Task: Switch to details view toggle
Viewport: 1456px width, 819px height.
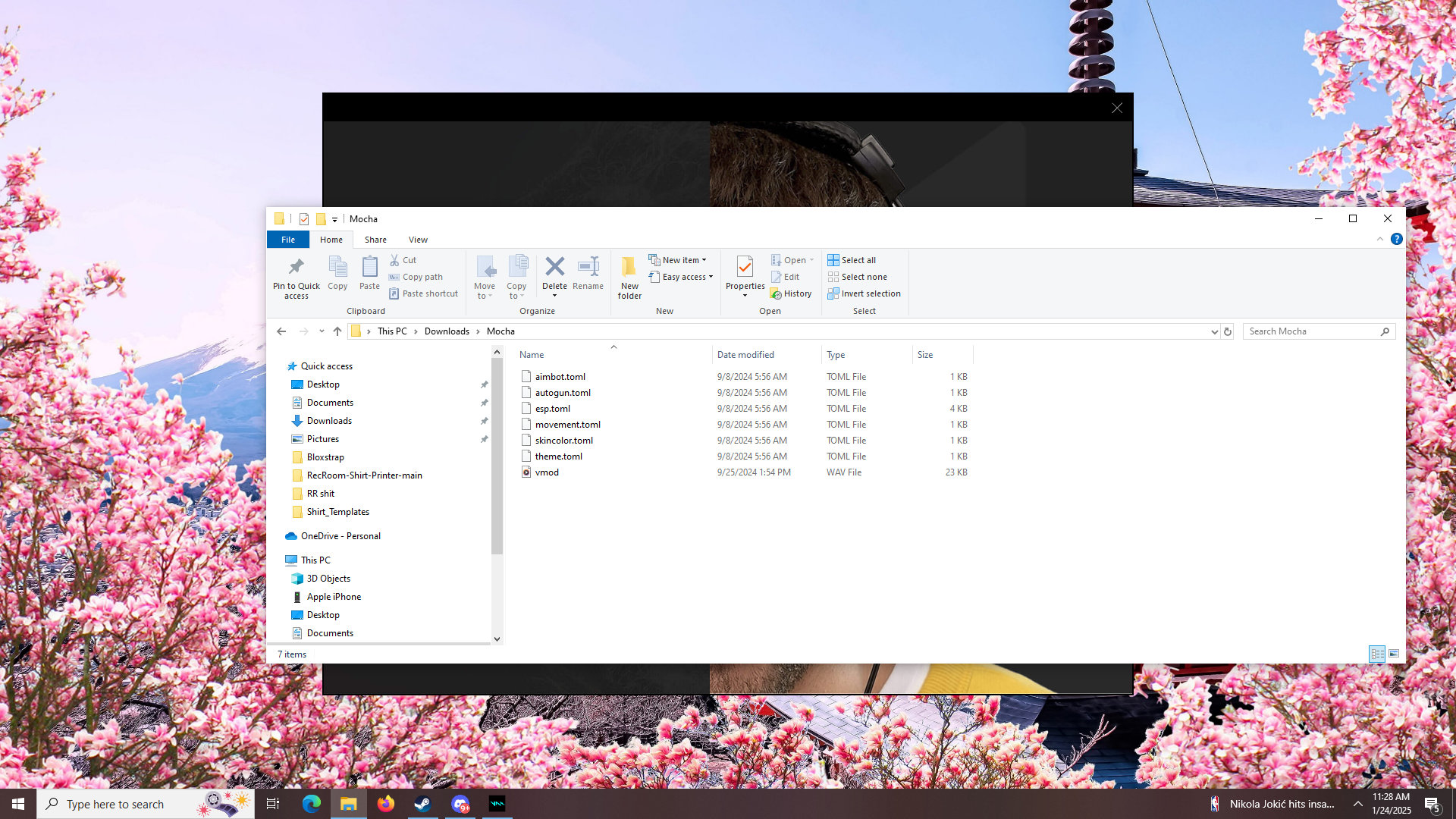Action: pos(1377,654)
